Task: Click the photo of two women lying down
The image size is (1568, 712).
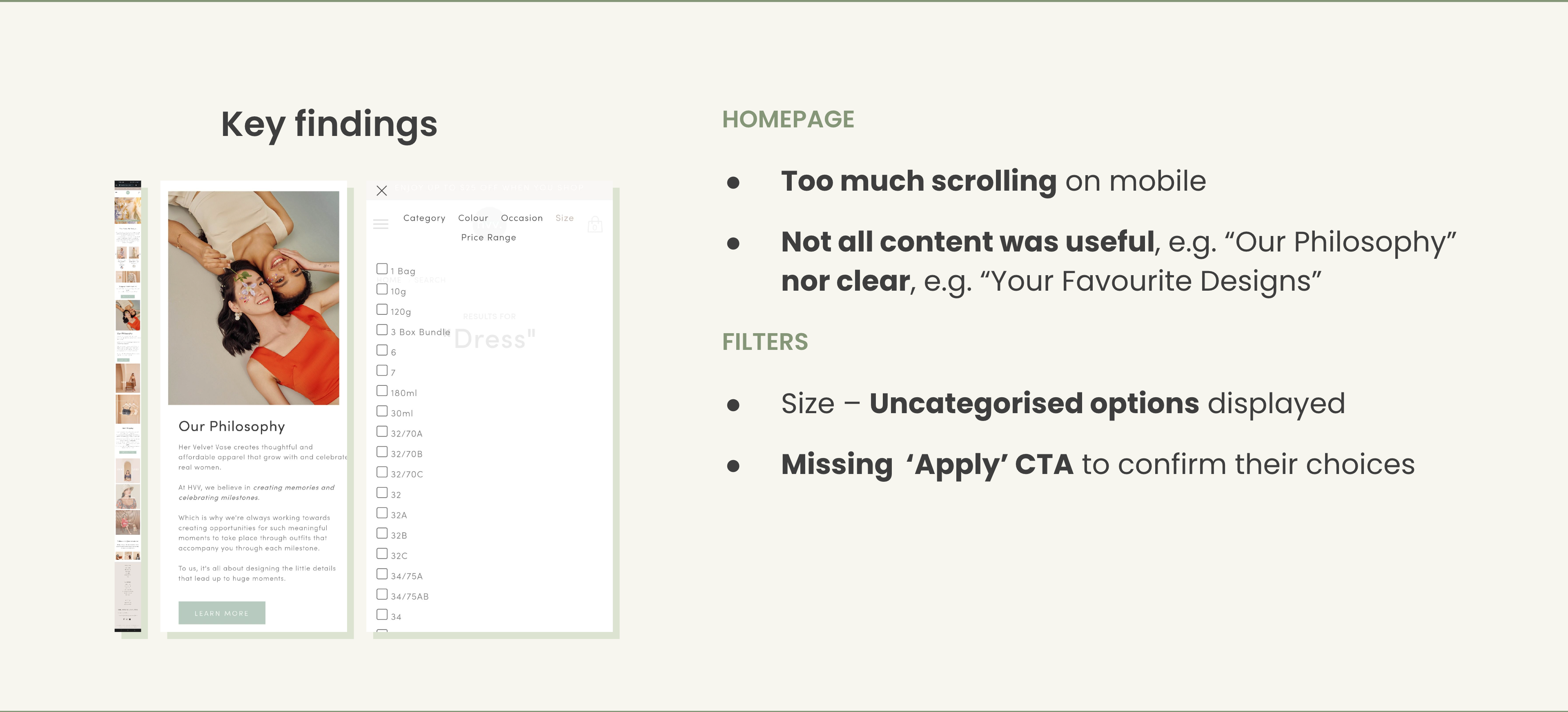Action: pyautogui.click(x=253, y=298)
